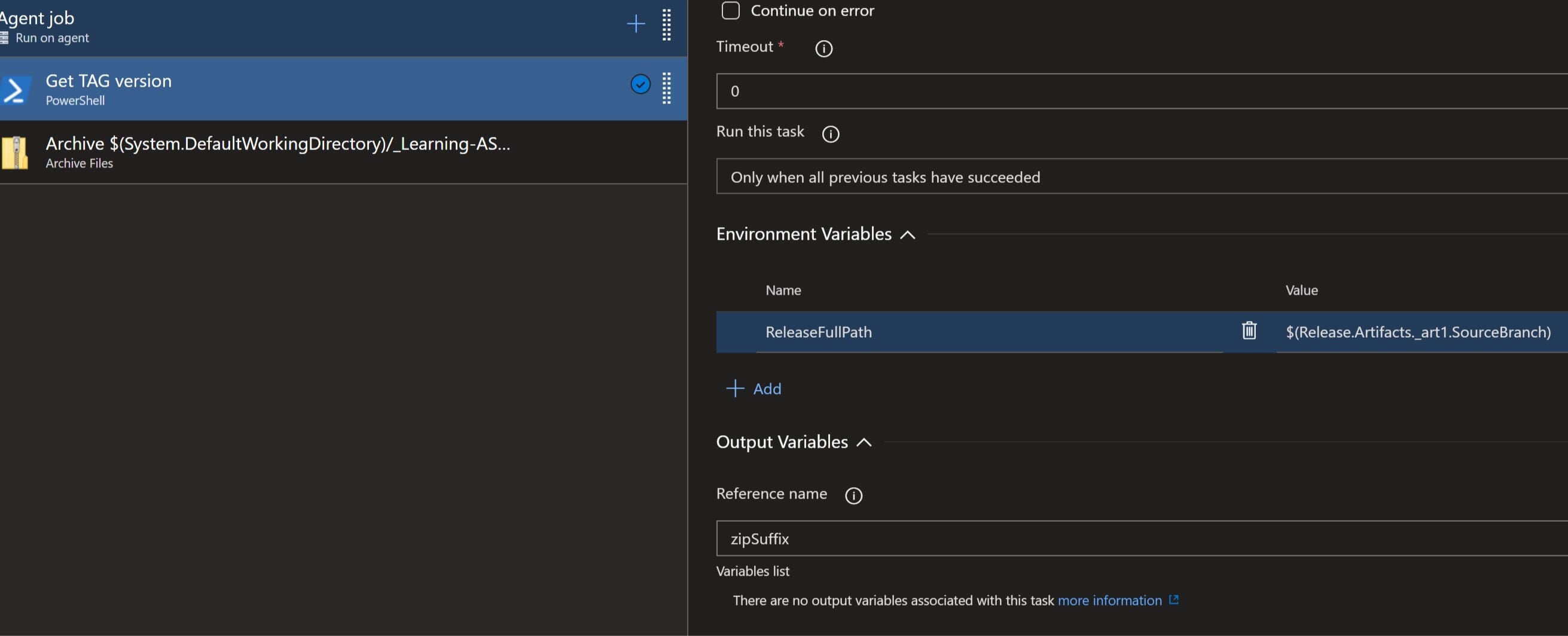The width and height of the screenshot is (1568, 636).
Task: Open the Run this task info tooltip
Action: [x=831, y=134]
